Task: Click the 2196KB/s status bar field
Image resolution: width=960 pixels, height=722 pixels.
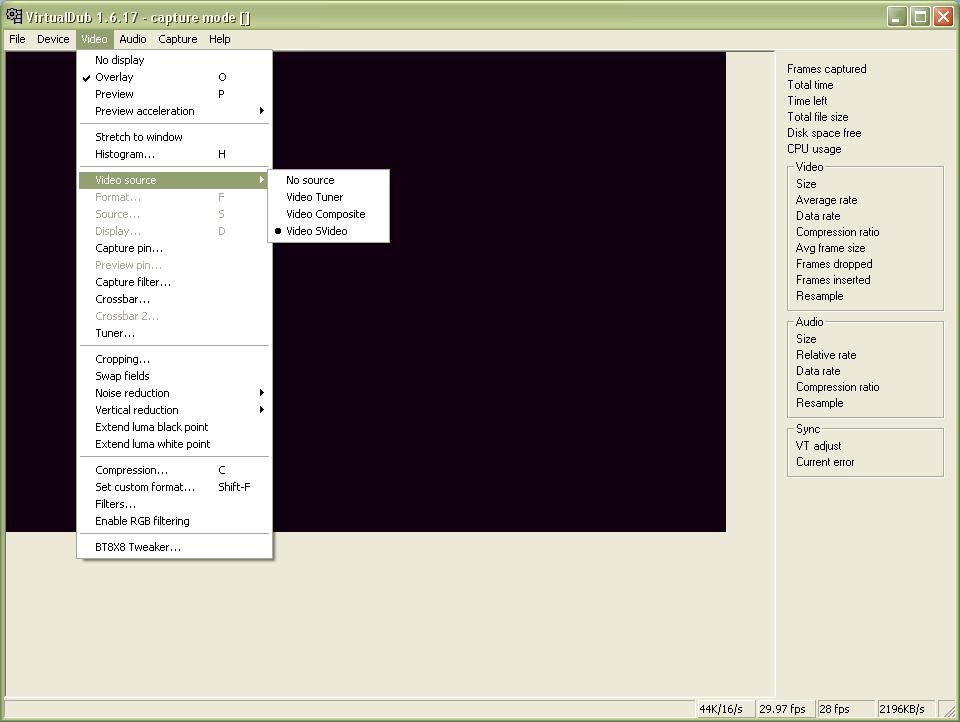Action: pos(906,709)
